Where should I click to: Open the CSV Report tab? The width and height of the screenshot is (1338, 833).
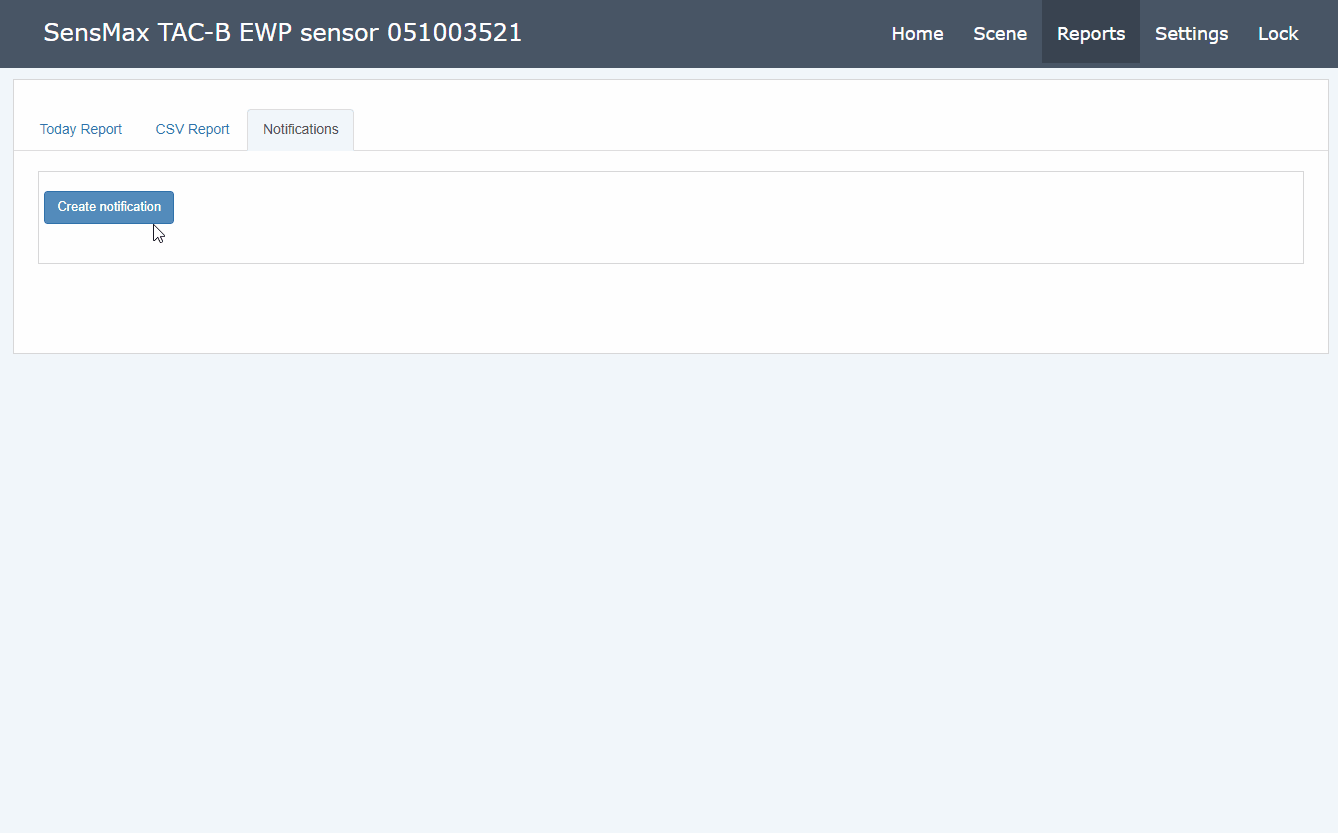[x=193, y=130]
